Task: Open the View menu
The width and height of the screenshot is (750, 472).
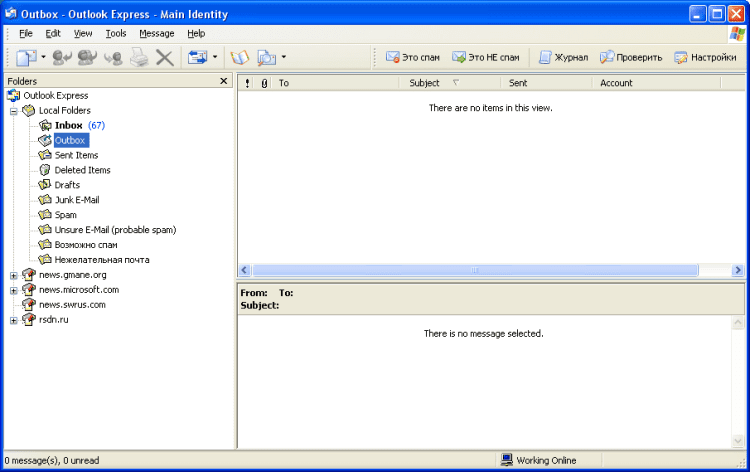Action: tap(83, 33)
